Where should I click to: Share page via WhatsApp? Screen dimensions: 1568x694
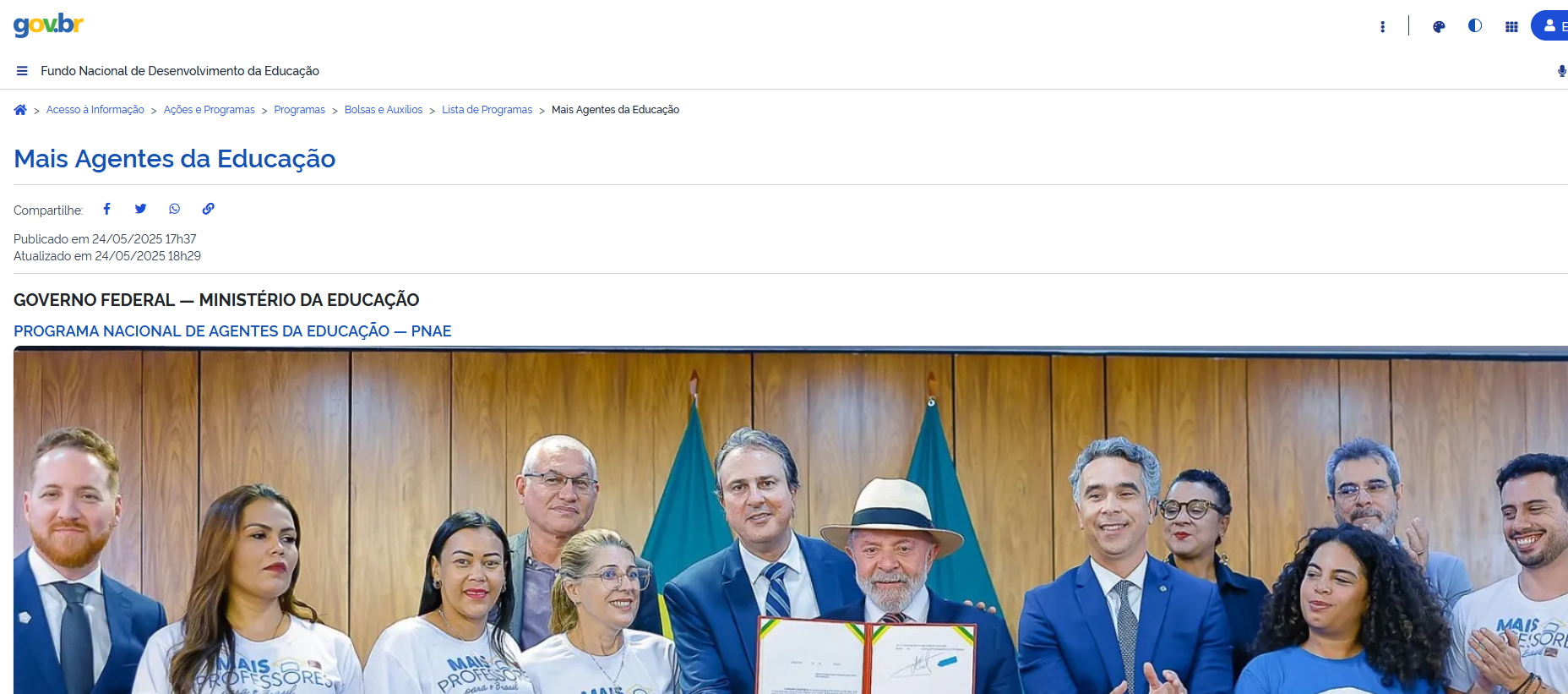coord(174,209)
